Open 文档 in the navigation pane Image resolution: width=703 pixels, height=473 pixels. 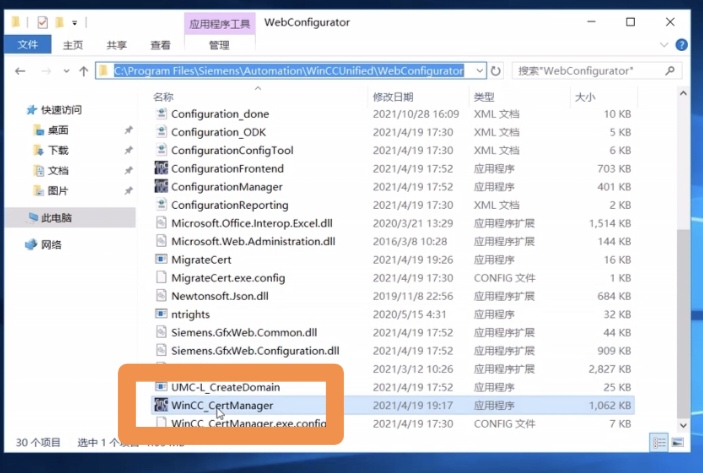[58, 170]
